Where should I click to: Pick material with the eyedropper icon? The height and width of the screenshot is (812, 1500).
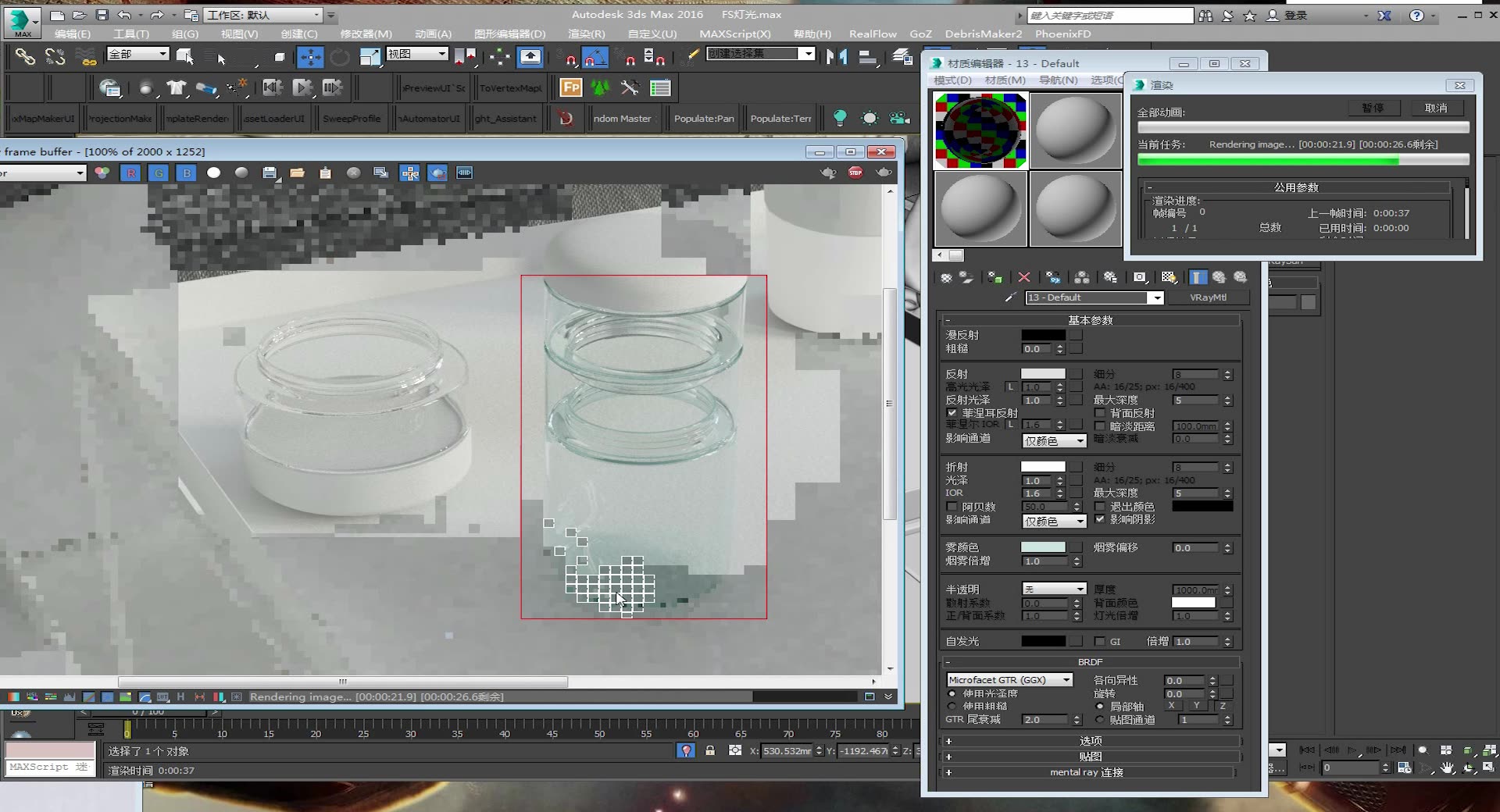(1010, 297)
